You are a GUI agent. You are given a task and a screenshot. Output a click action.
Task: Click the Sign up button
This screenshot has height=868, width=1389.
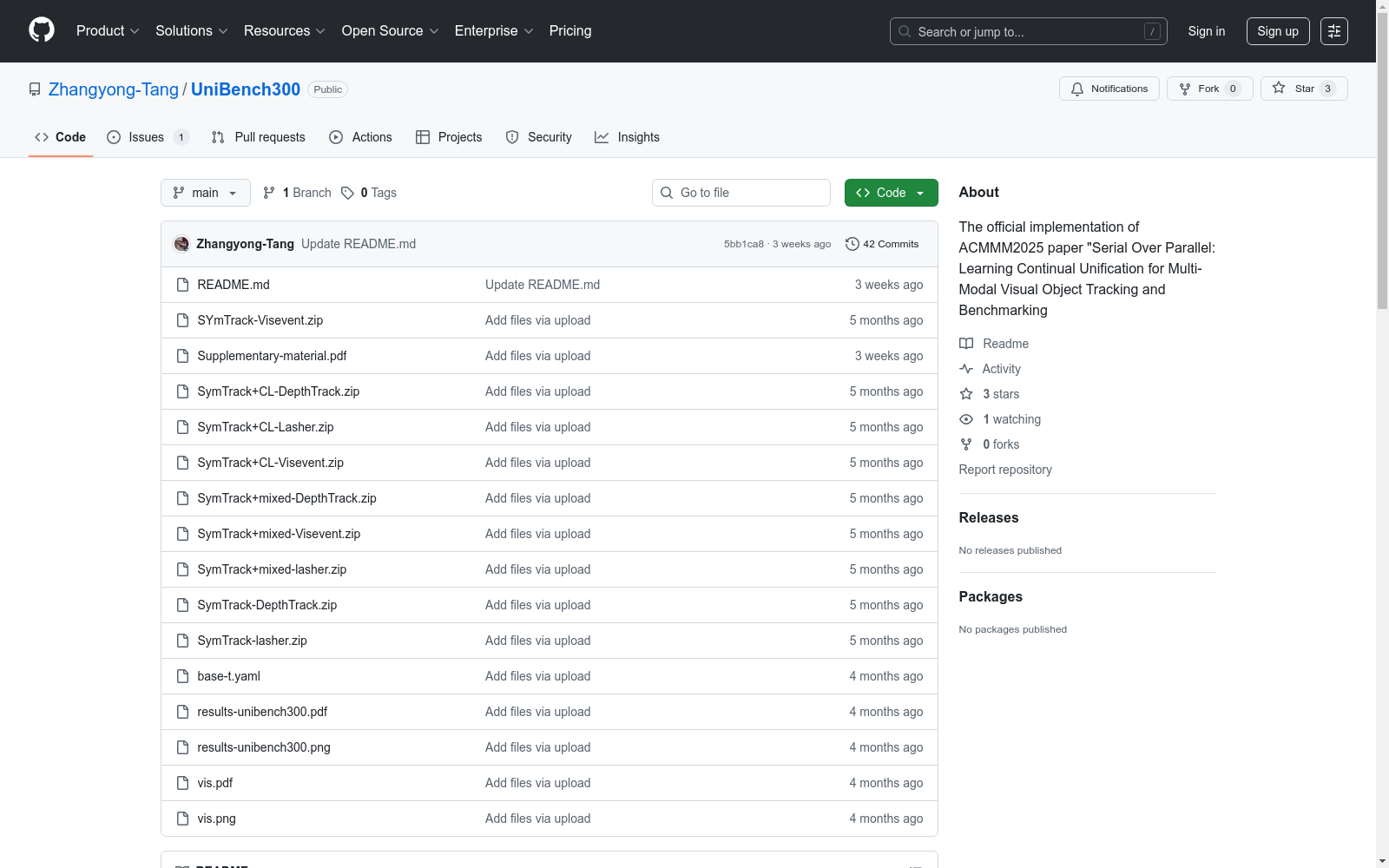coord(1278,31)
